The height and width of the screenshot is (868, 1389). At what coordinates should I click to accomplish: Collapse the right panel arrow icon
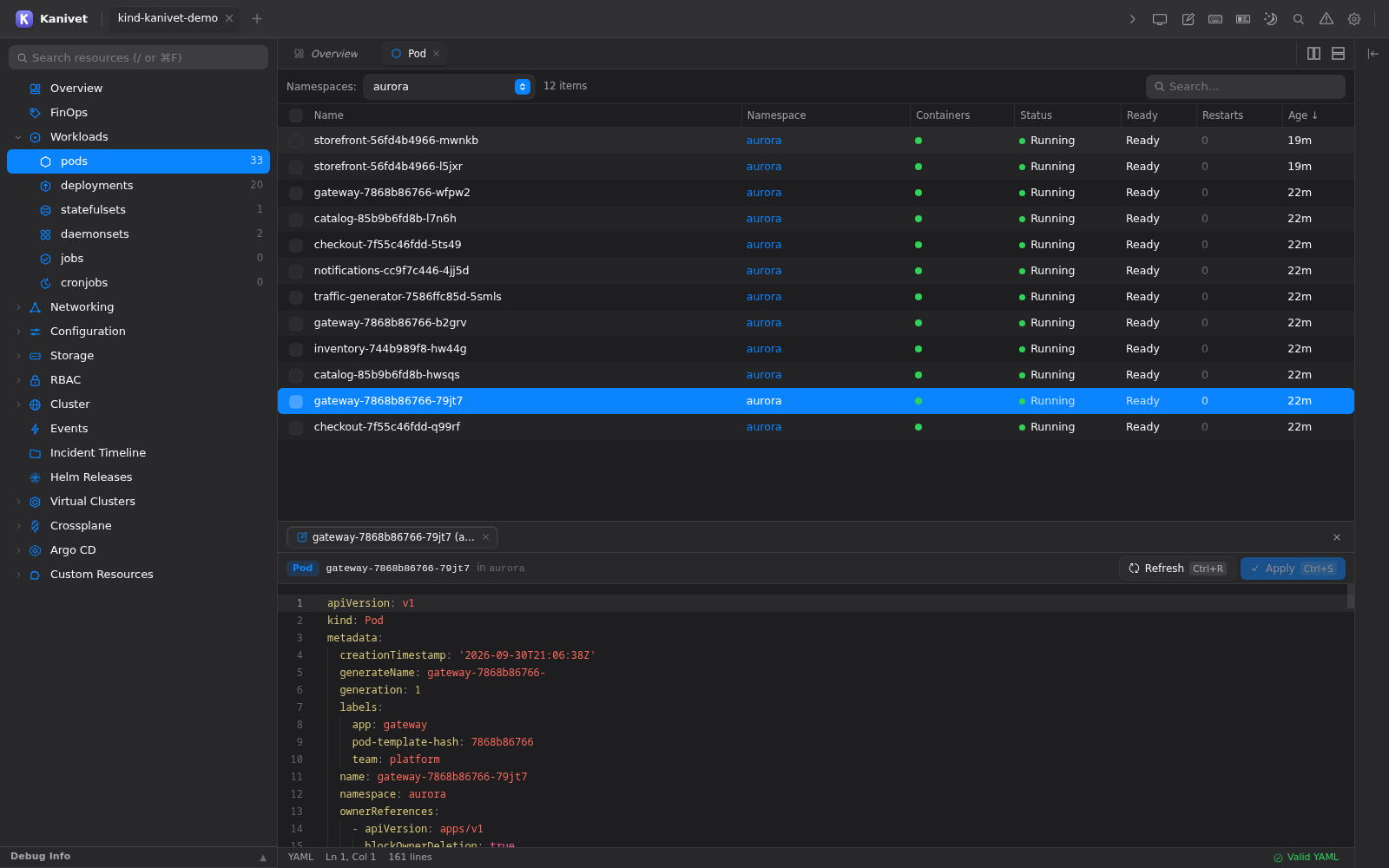coord(1373,54)
